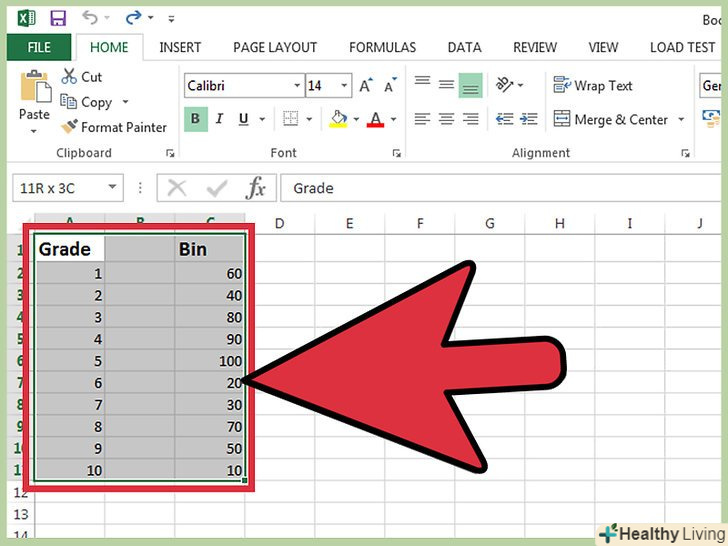Toggle Italic formatting
The image size is (728, 546).
219,119
